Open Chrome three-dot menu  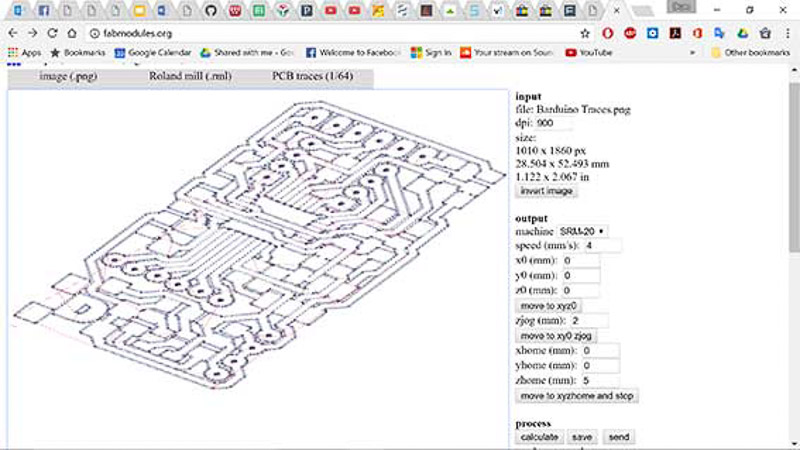click(788, 33)
